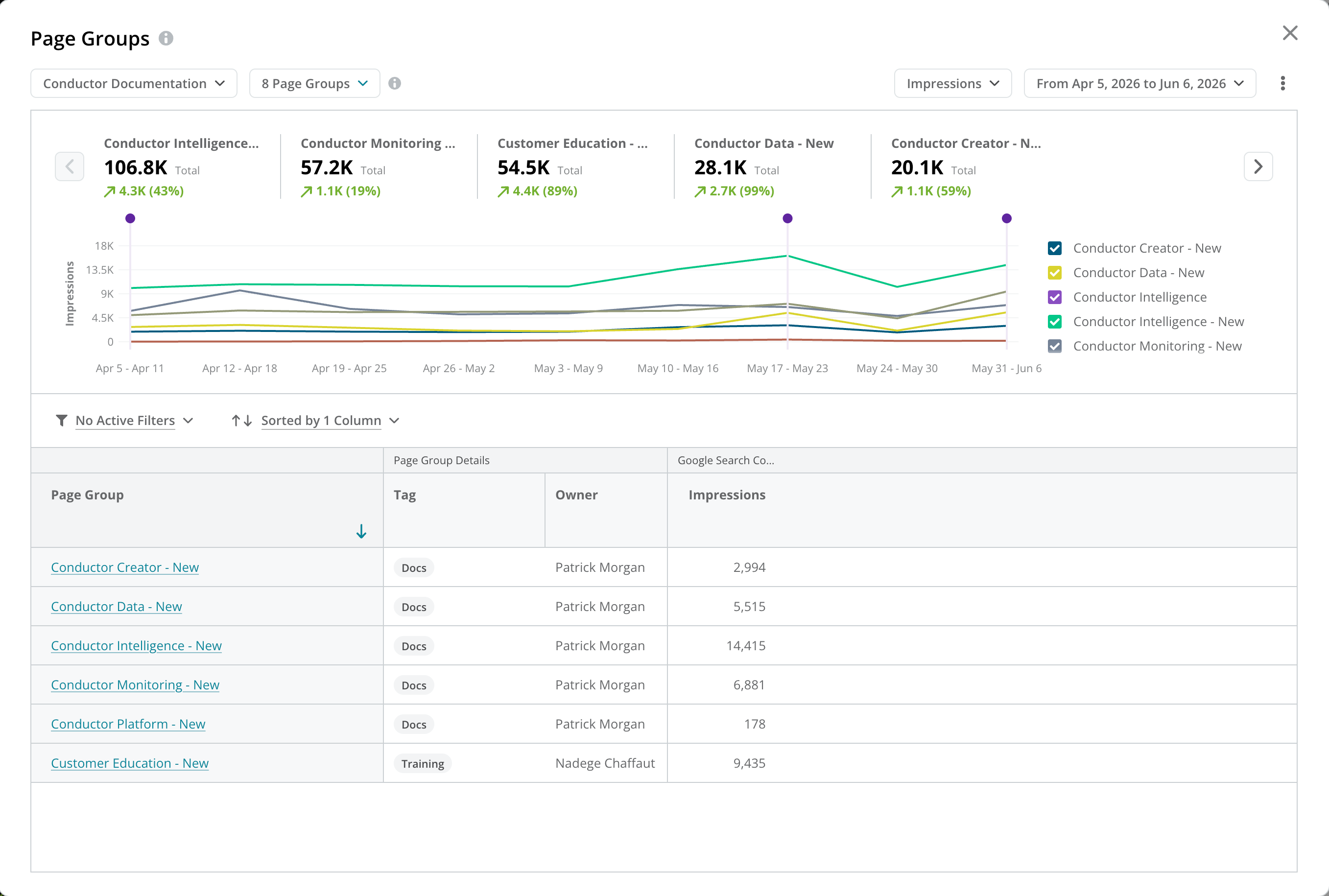Click the Docs tag in Conductor Creator row
Screen dimensions: 1329x896
(414, 568)
